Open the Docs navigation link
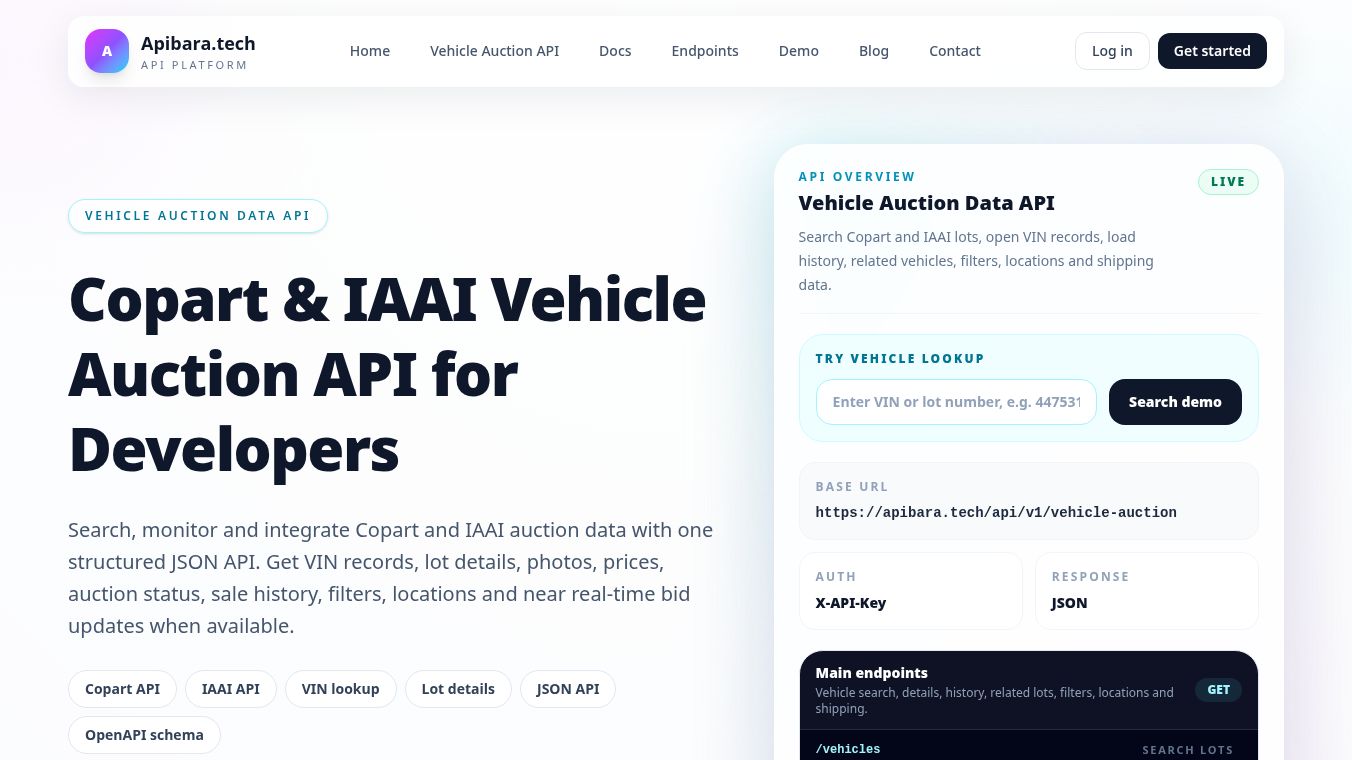This screenshot has height=760, width=1352. 615,51
